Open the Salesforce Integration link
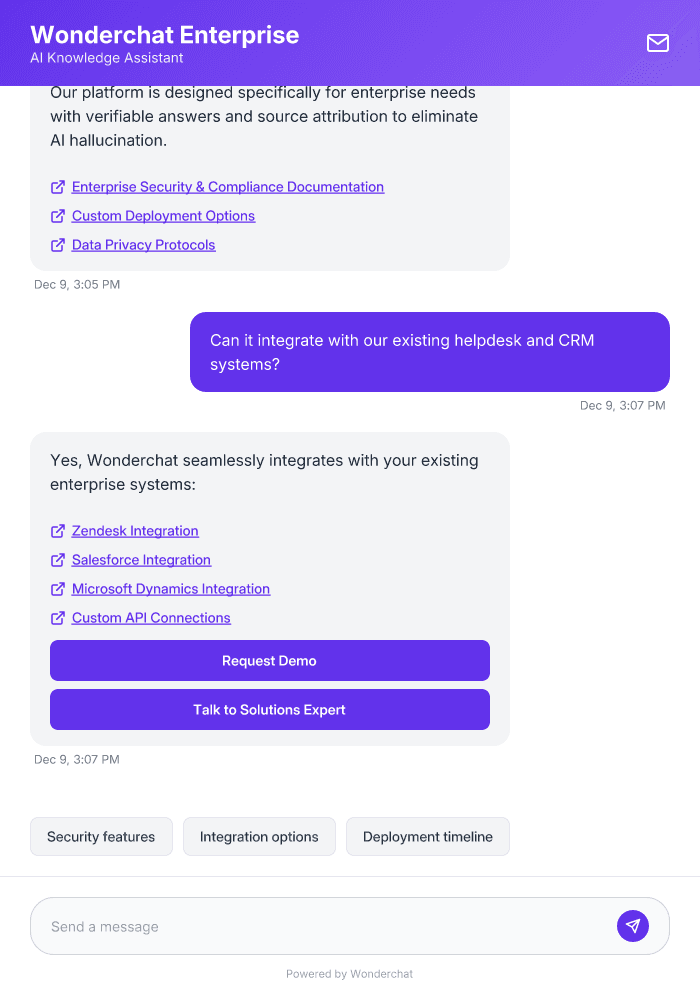The width and height of the screenshot is (700, 1000). click(x=141, y=560)
